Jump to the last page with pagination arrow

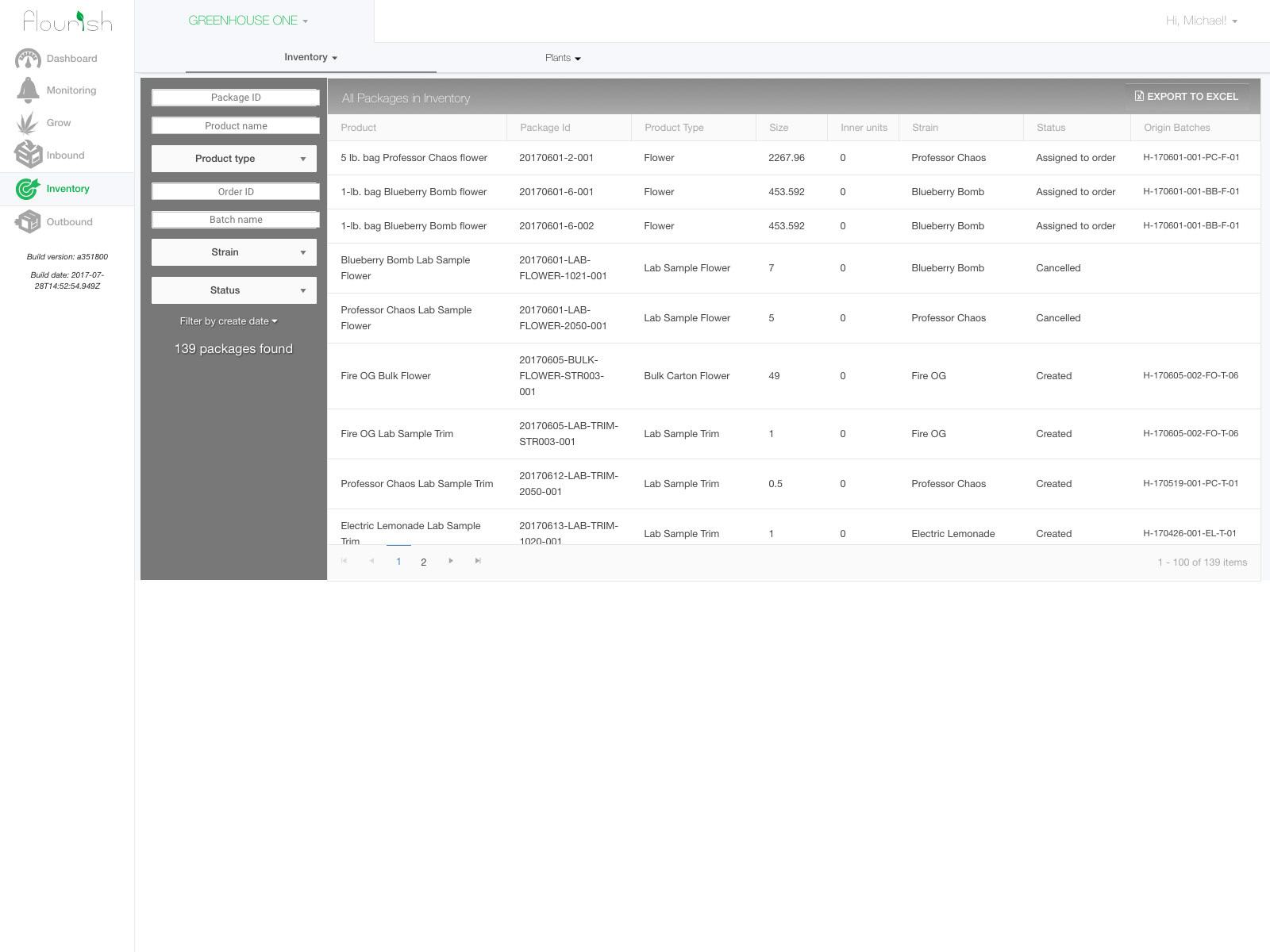click(478, 561)
